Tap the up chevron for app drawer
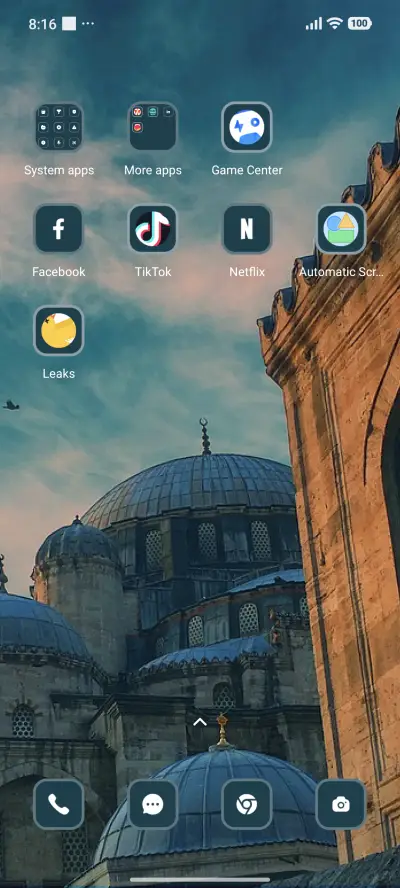The width and height of the screenshot is (400, 888). (x=200, y=722)
